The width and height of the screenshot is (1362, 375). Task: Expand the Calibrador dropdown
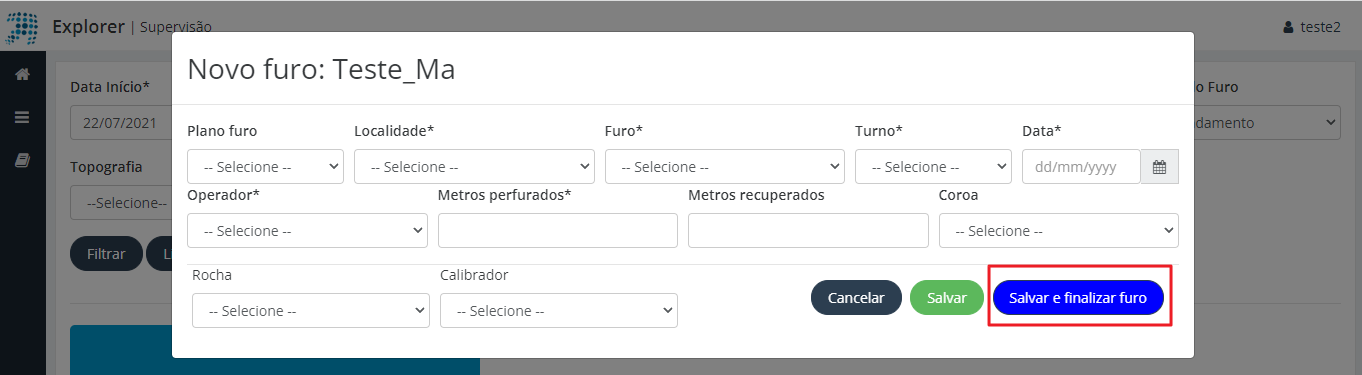559,311
